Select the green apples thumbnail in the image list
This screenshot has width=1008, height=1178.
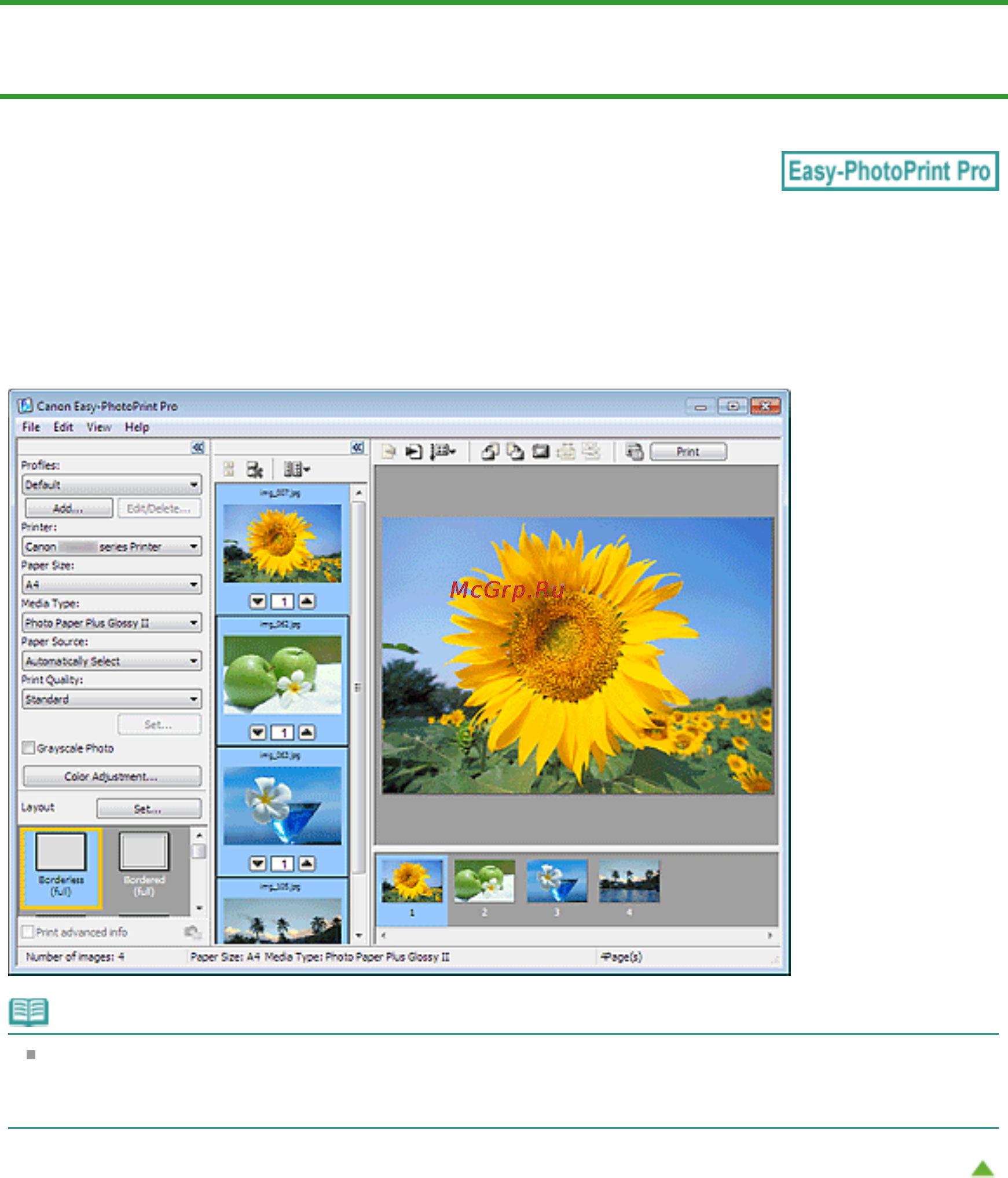click(283, 675)
